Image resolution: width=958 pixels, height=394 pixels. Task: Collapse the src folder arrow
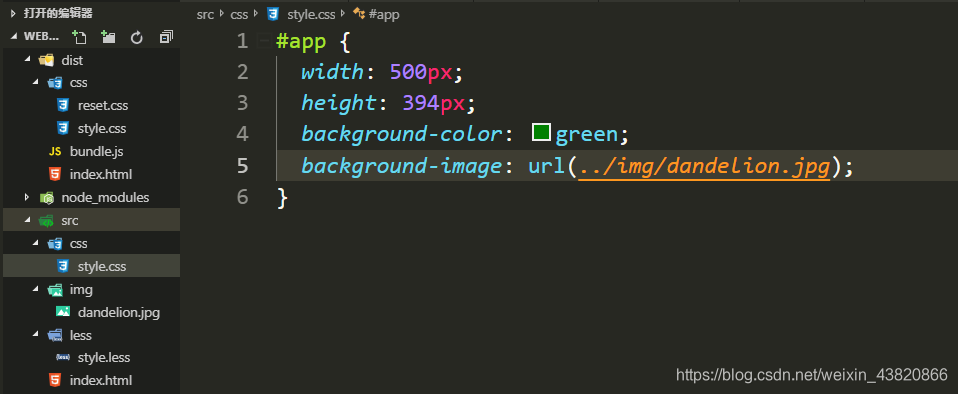point(27,221)
